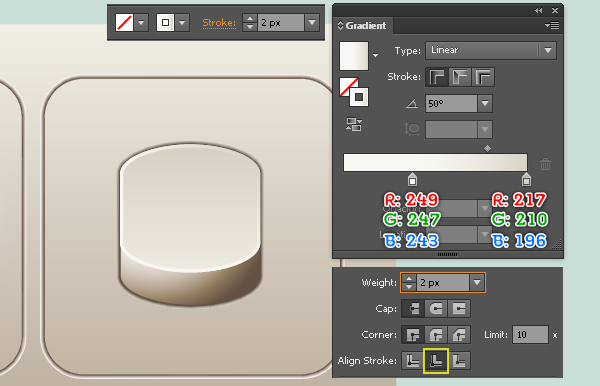Click the gradient midpoint diamond marker
The width and height of the screenshot is (600, 386).
[x=487, y=148]
